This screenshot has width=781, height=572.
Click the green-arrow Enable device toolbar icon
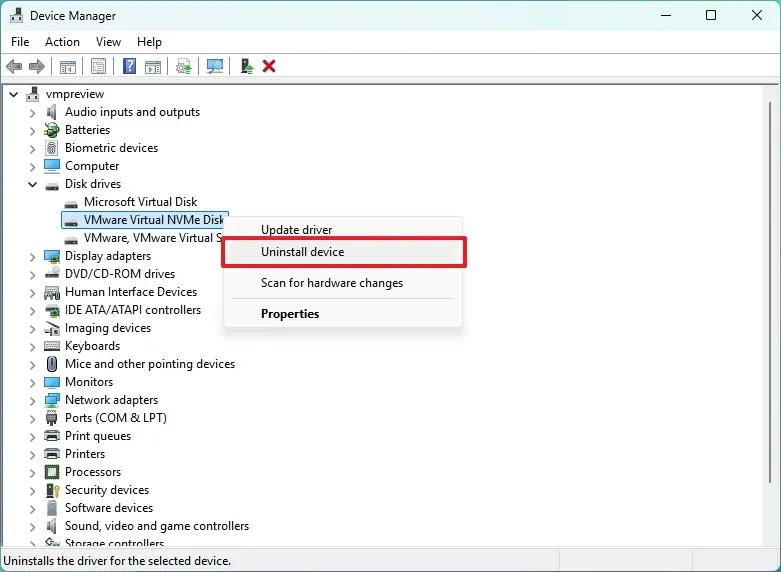pos(247,66)
